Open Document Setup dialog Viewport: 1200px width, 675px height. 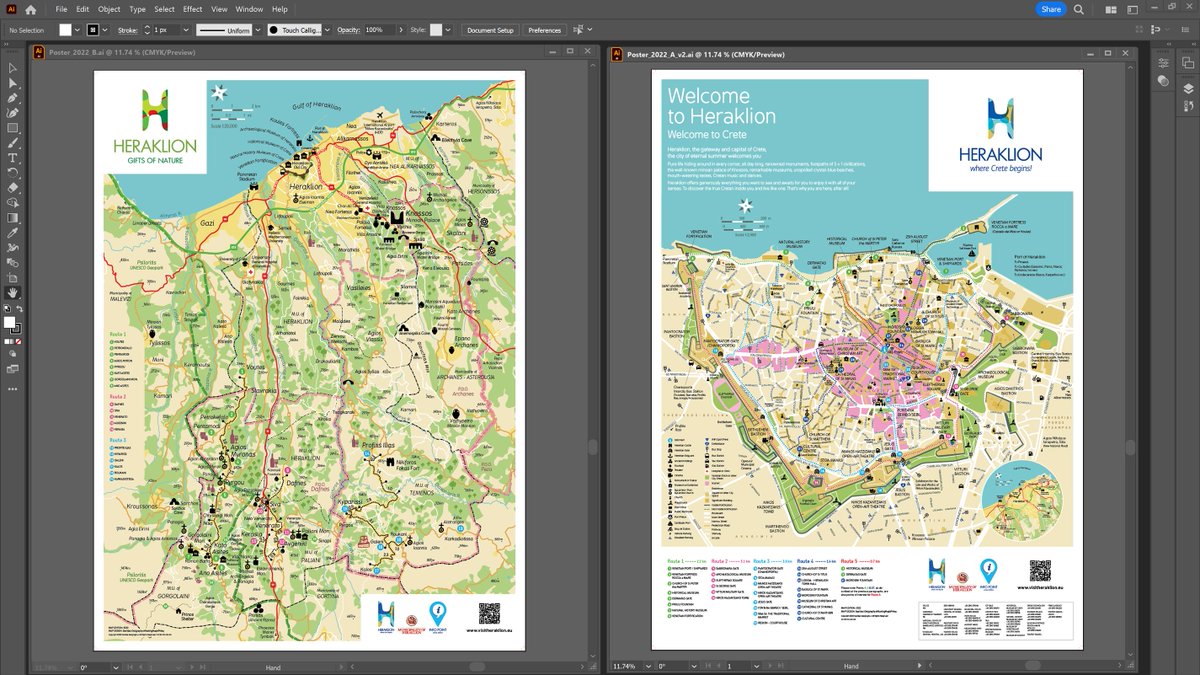pos(490,30)
